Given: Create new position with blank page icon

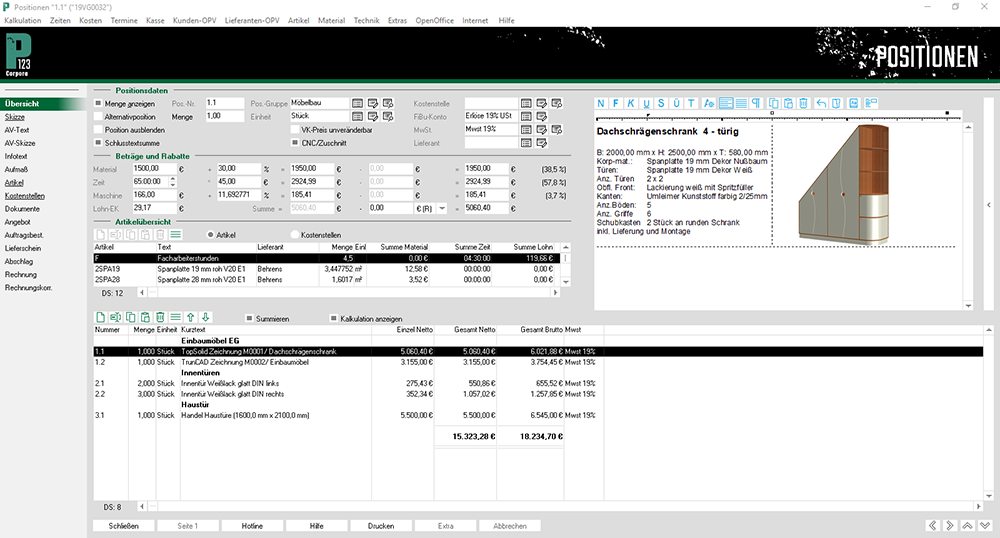Looking at the screenshot, I should [100, 317].
